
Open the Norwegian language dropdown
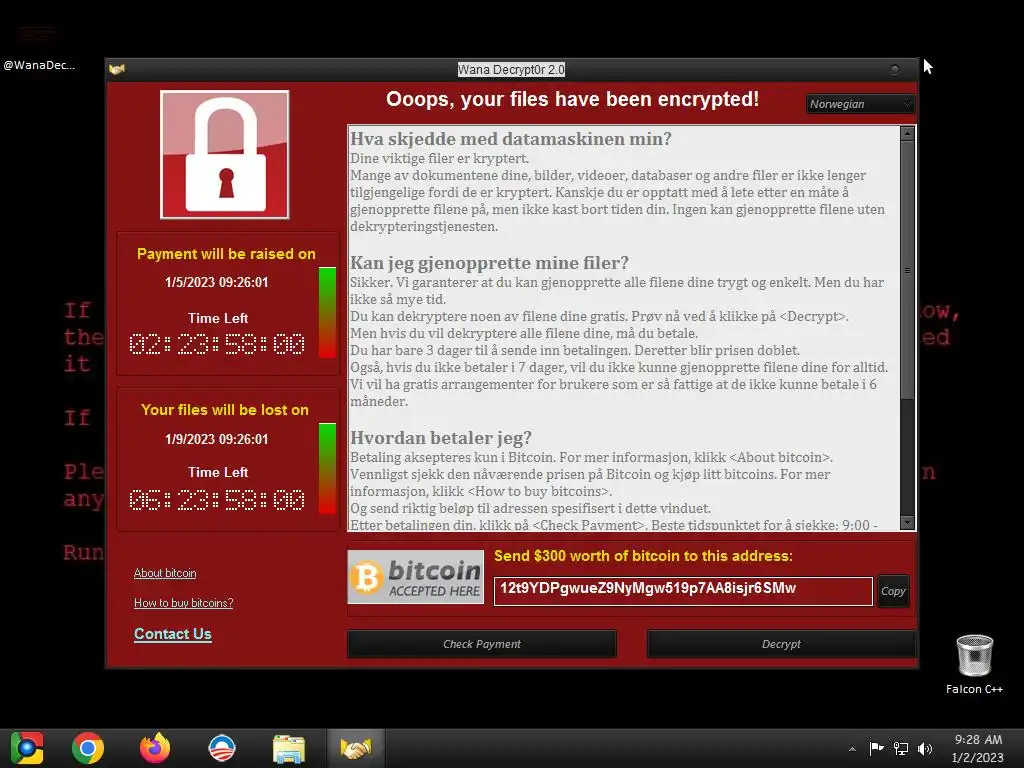click(859, 104)
